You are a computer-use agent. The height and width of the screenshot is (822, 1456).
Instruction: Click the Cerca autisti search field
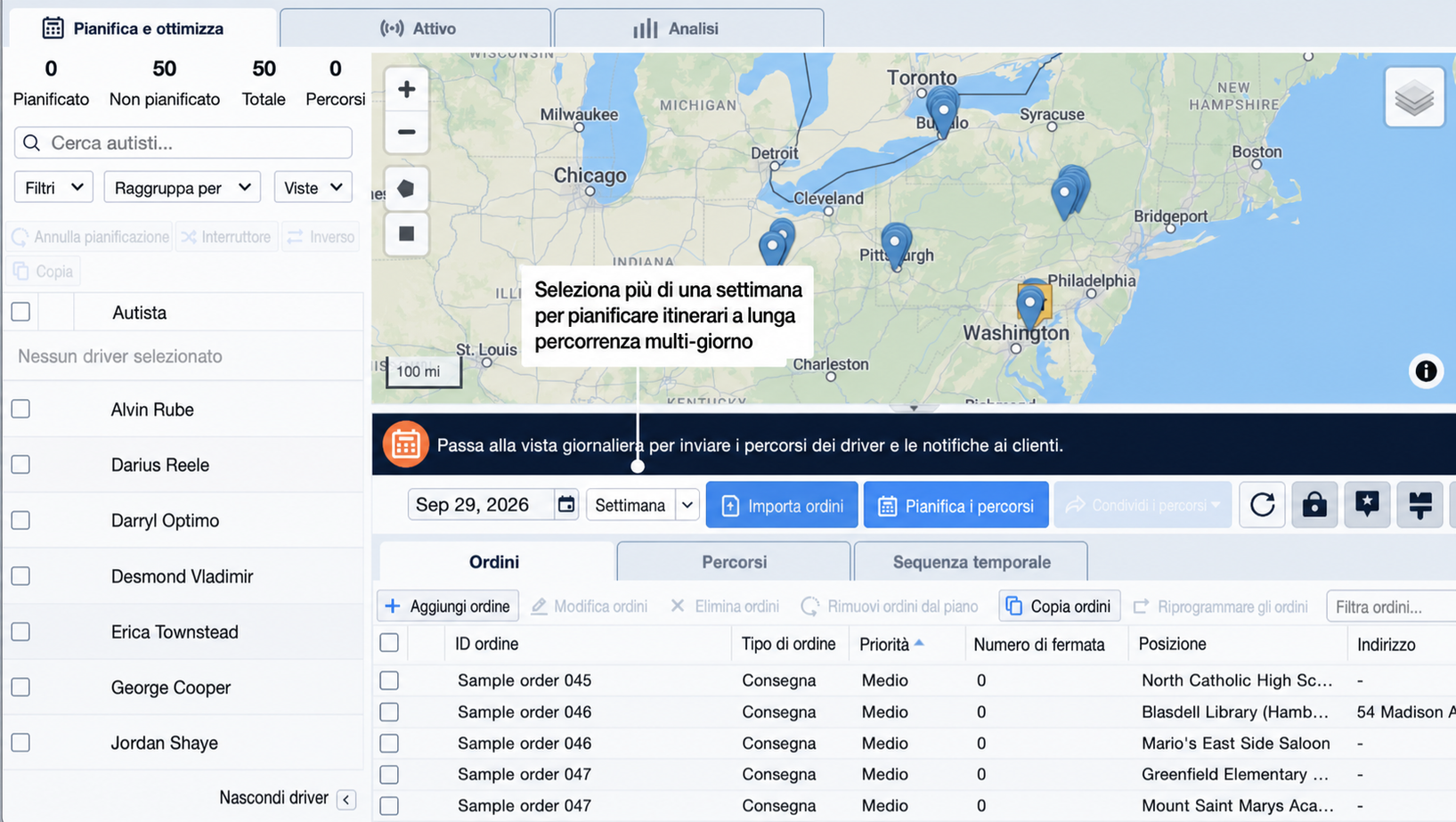point(183,142)
